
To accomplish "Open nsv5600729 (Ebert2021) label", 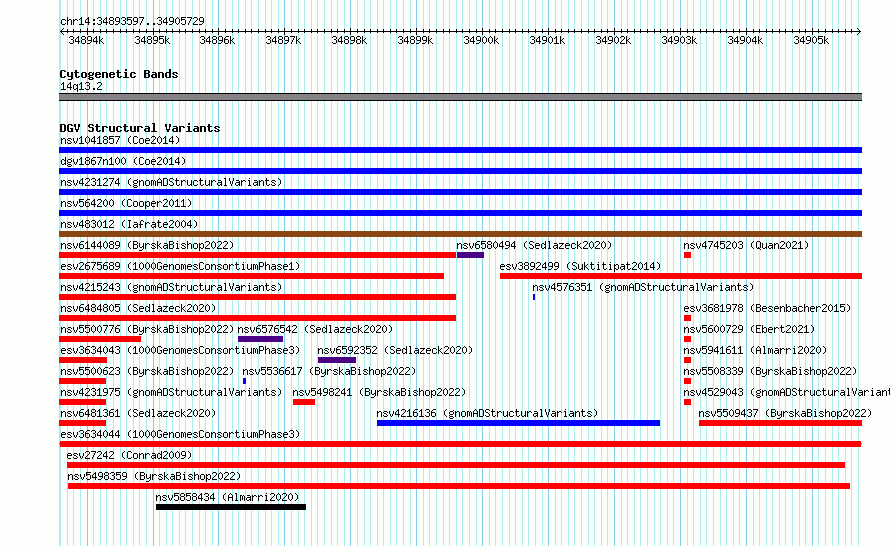I will (x=749, y=329).
